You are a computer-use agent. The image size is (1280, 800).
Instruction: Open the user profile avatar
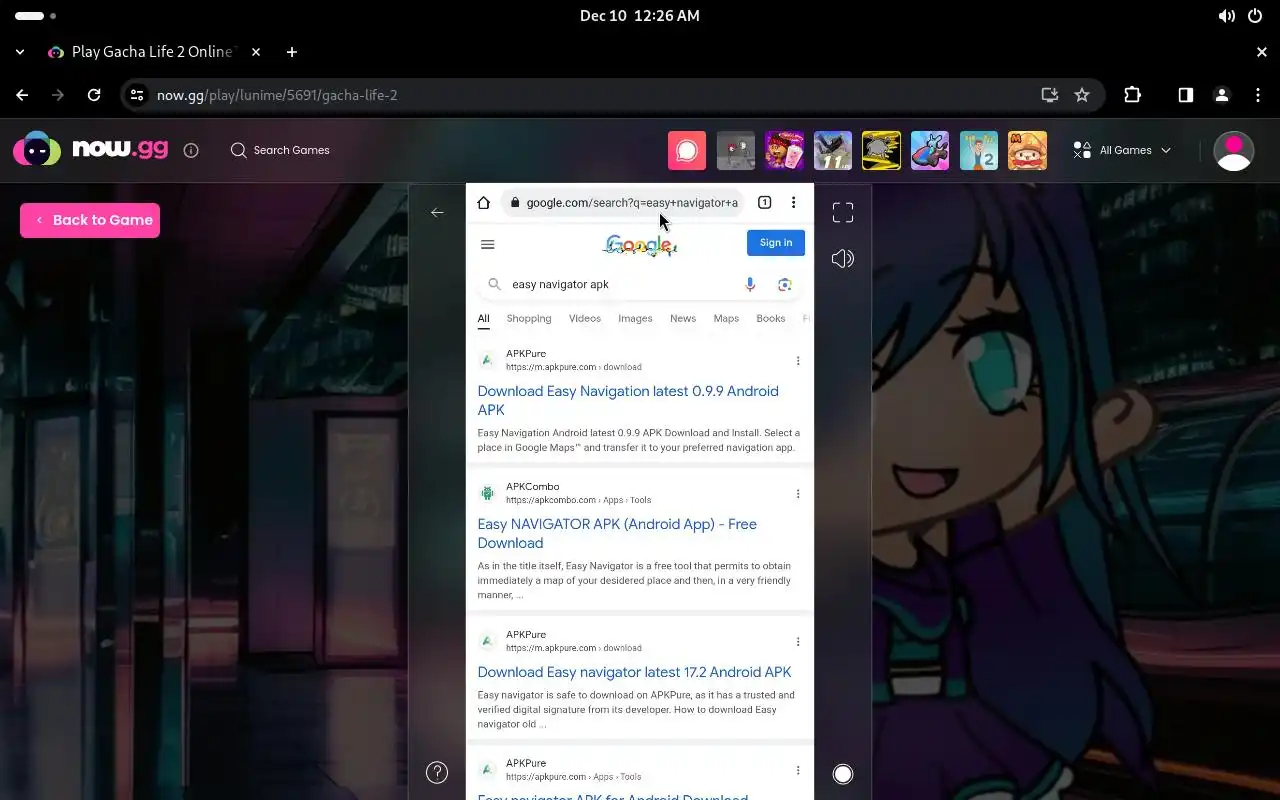1233,151
